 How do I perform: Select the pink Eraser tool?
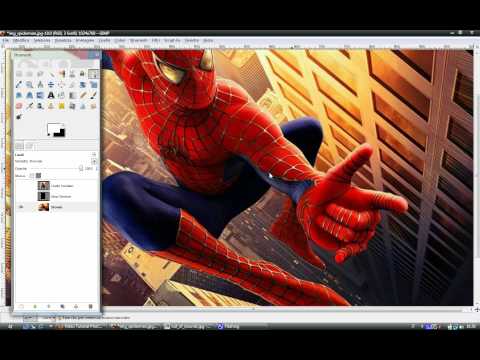(x=19, y=106)
